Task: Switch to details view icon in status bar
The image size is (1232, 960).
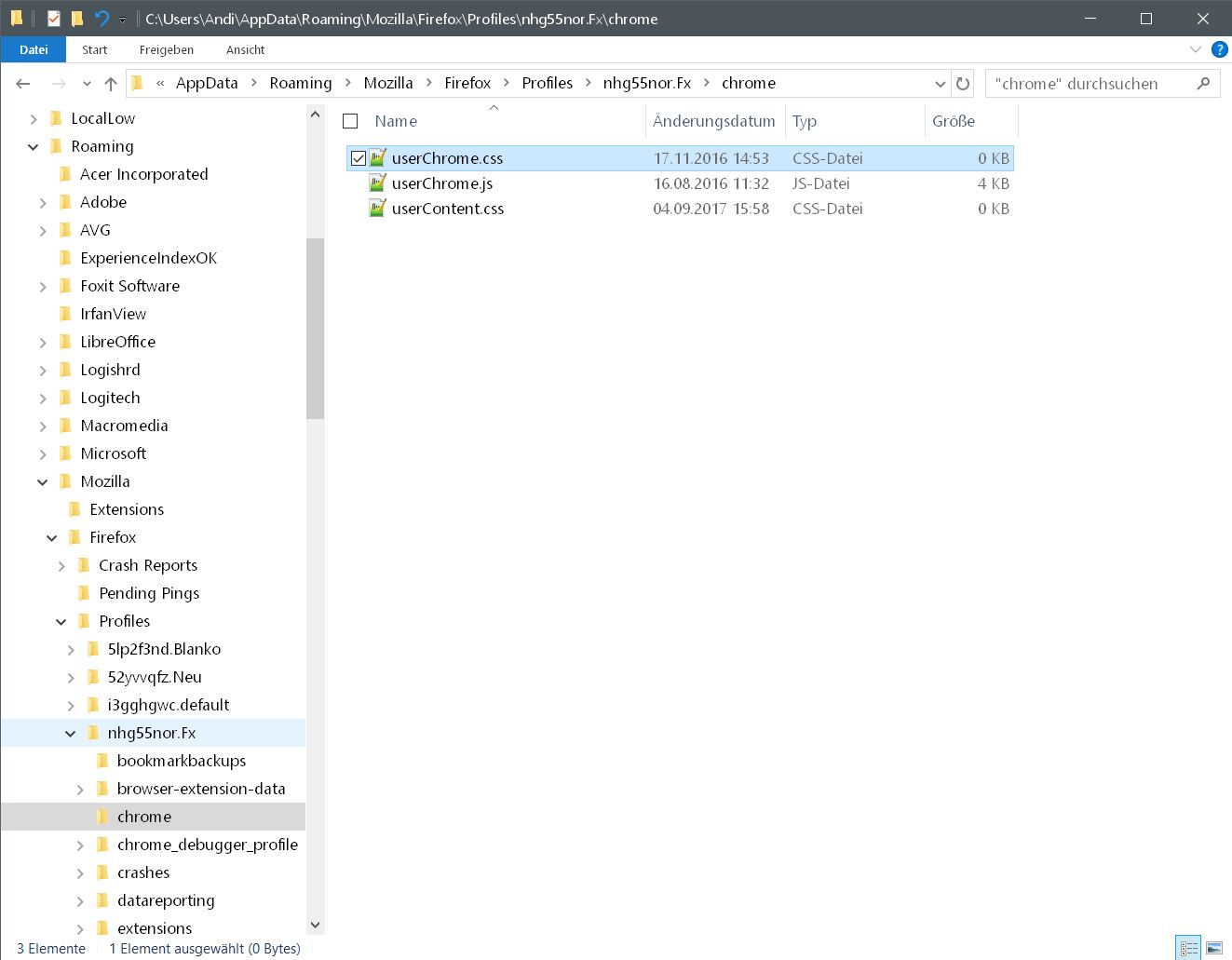Action: tap(1188, 948)
